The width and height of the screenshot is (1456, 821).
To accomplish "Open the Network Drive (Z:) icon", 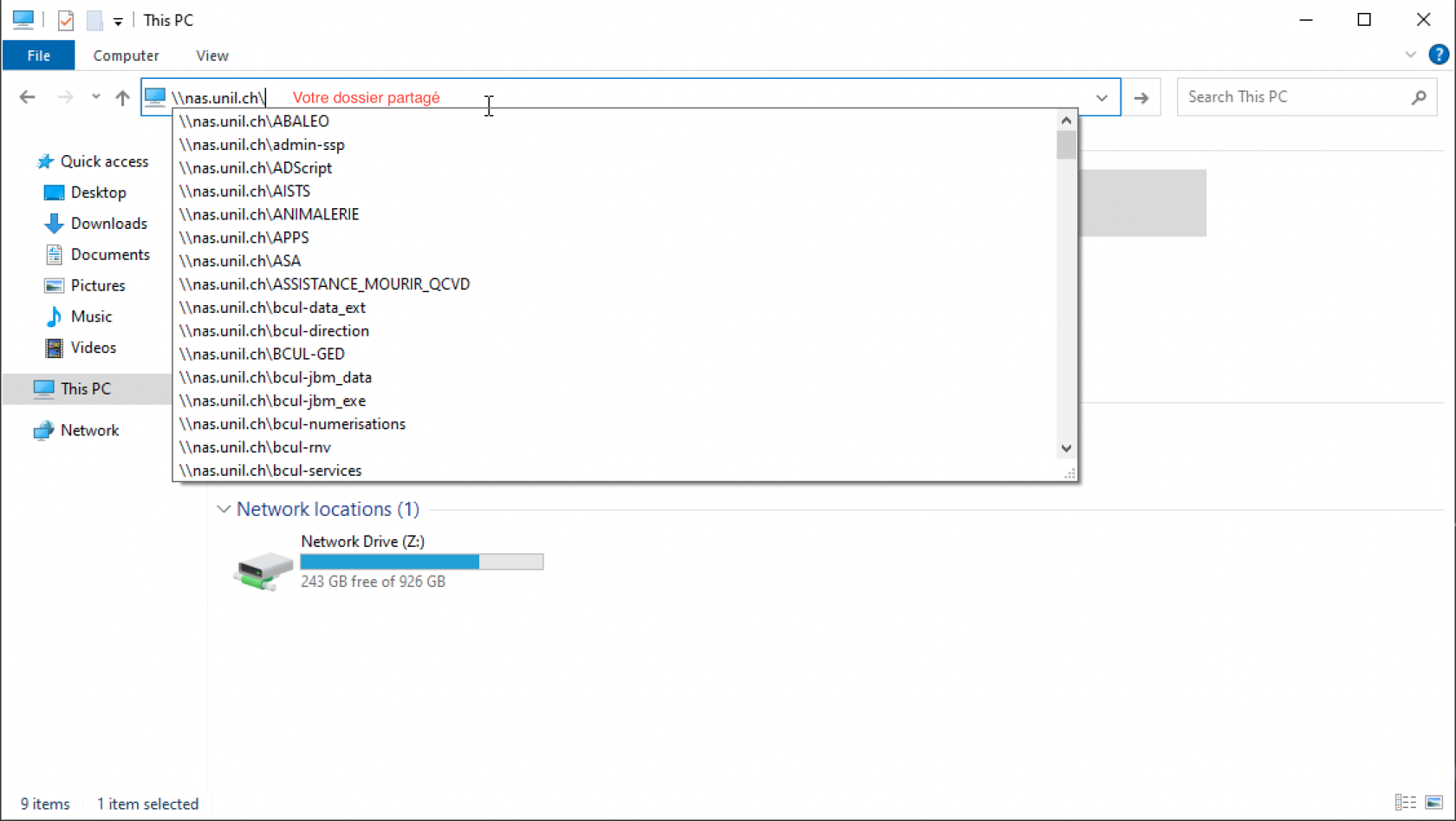I will point(263,569).
